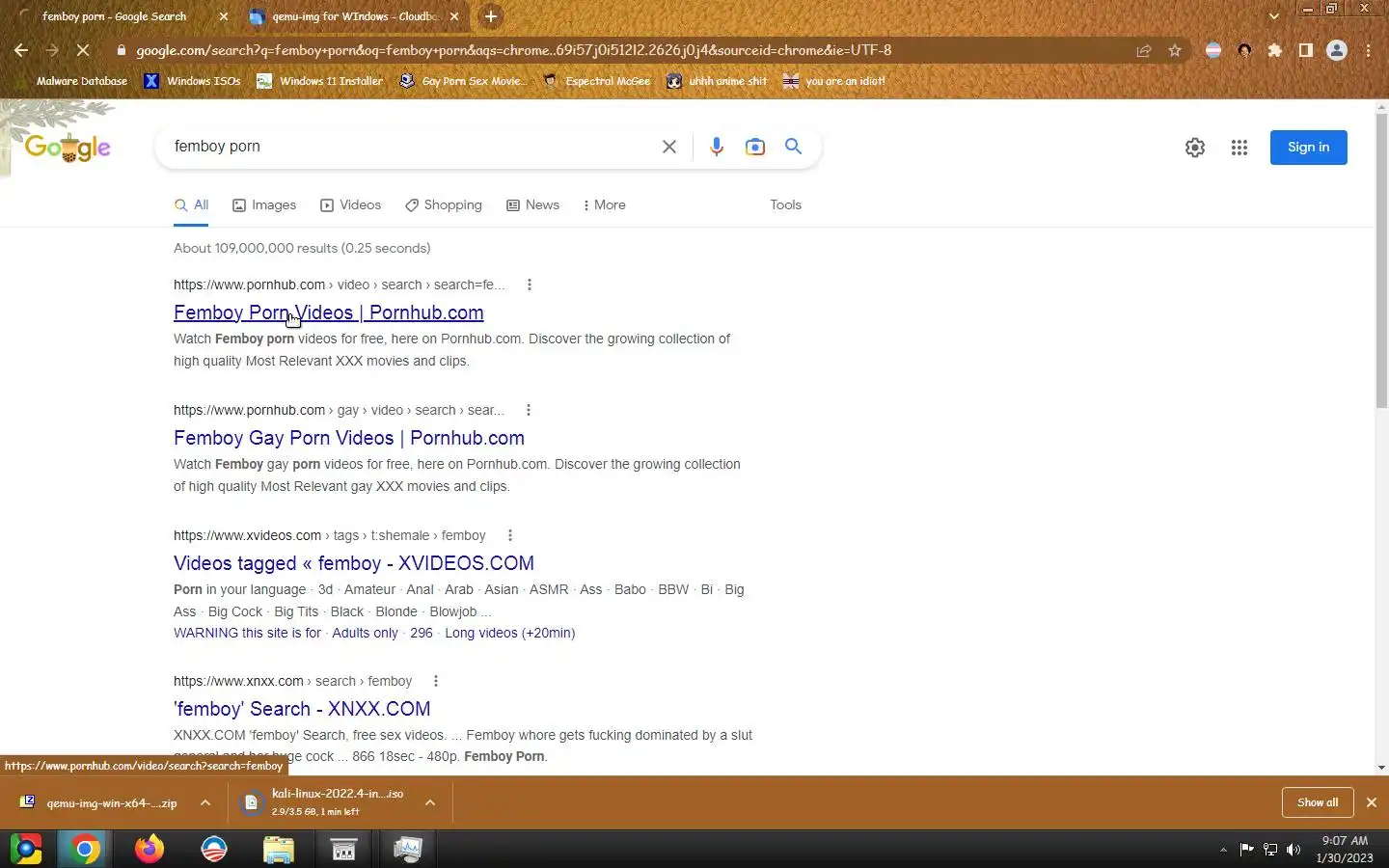The image size is (1389, 868).
Task: Click 'Adults only' sitelink
Action: coord(365,633)
